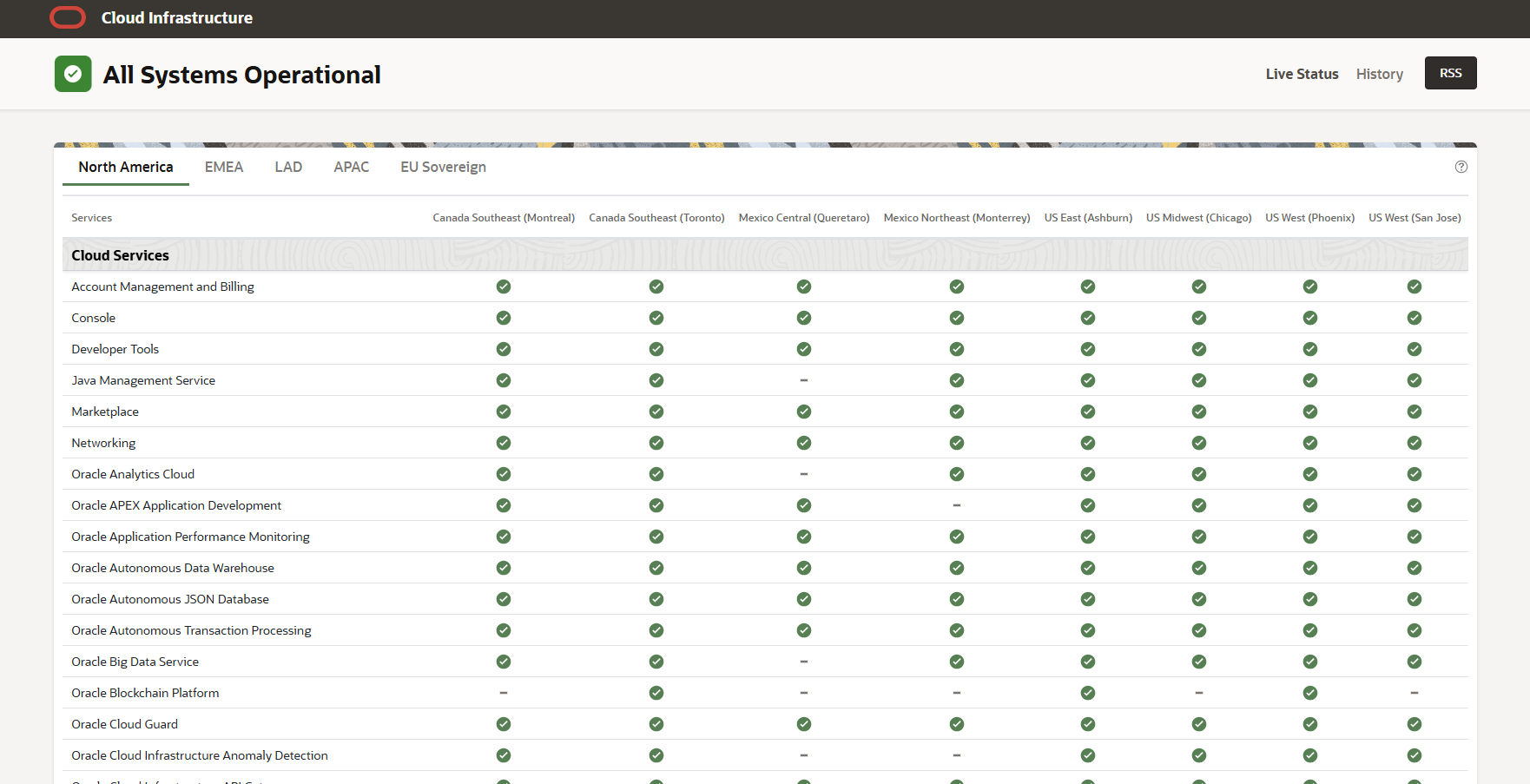Click Oracle Blockchain Platform status for US East (Ashburn)
1530x784 pixels.
[1088, 693]
